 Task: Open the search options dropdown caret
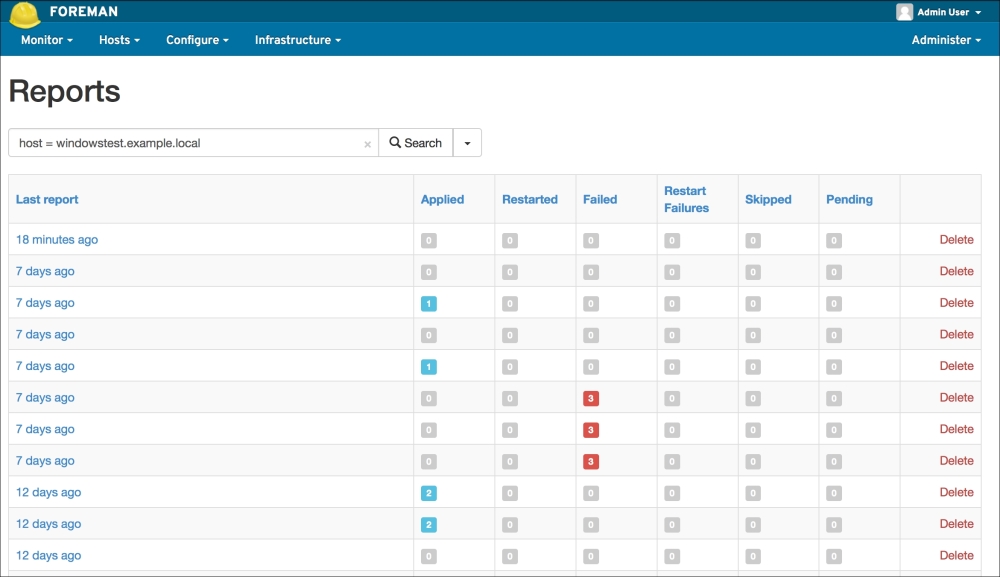click(467, 143)
